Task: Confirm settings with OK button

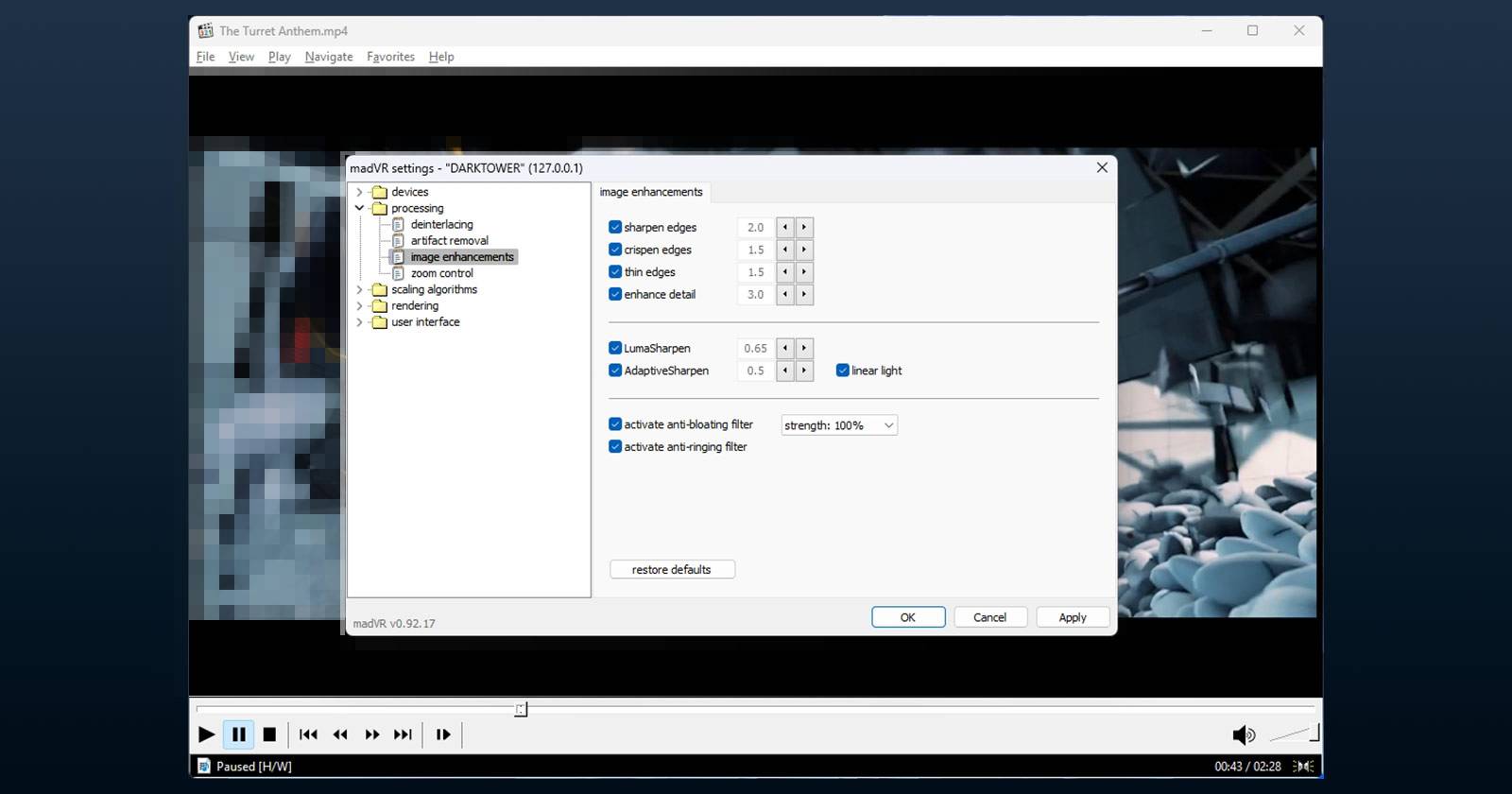Action: coord(908,617)
